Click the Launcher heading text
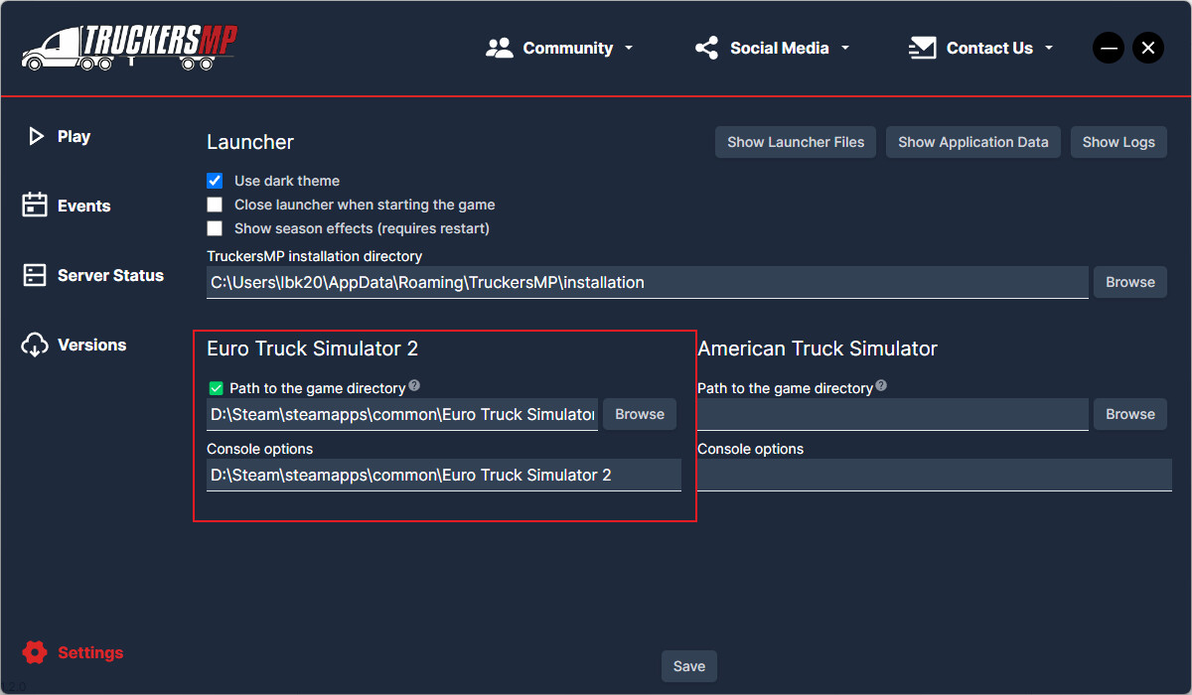Screen dimensions: 1192x695 (x=250, y=142)
